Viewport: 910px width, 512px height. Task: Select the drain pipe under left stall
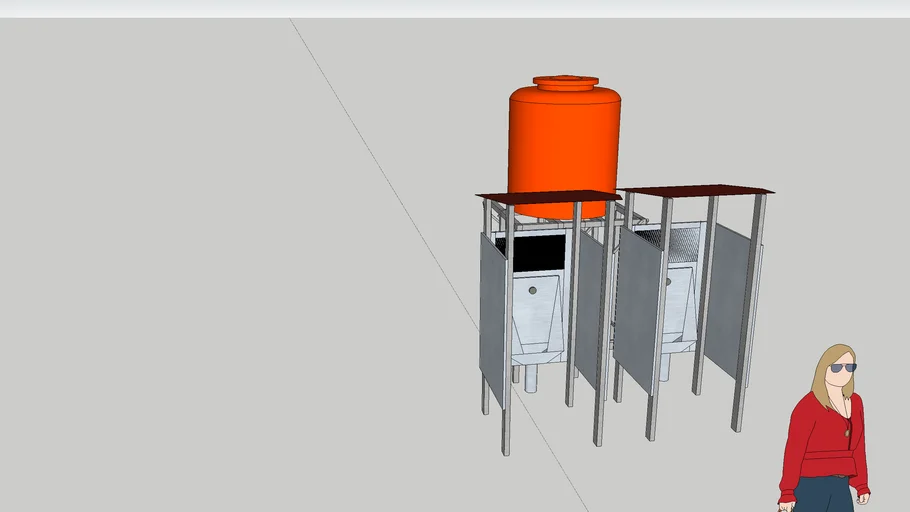(x=530, y=378)
